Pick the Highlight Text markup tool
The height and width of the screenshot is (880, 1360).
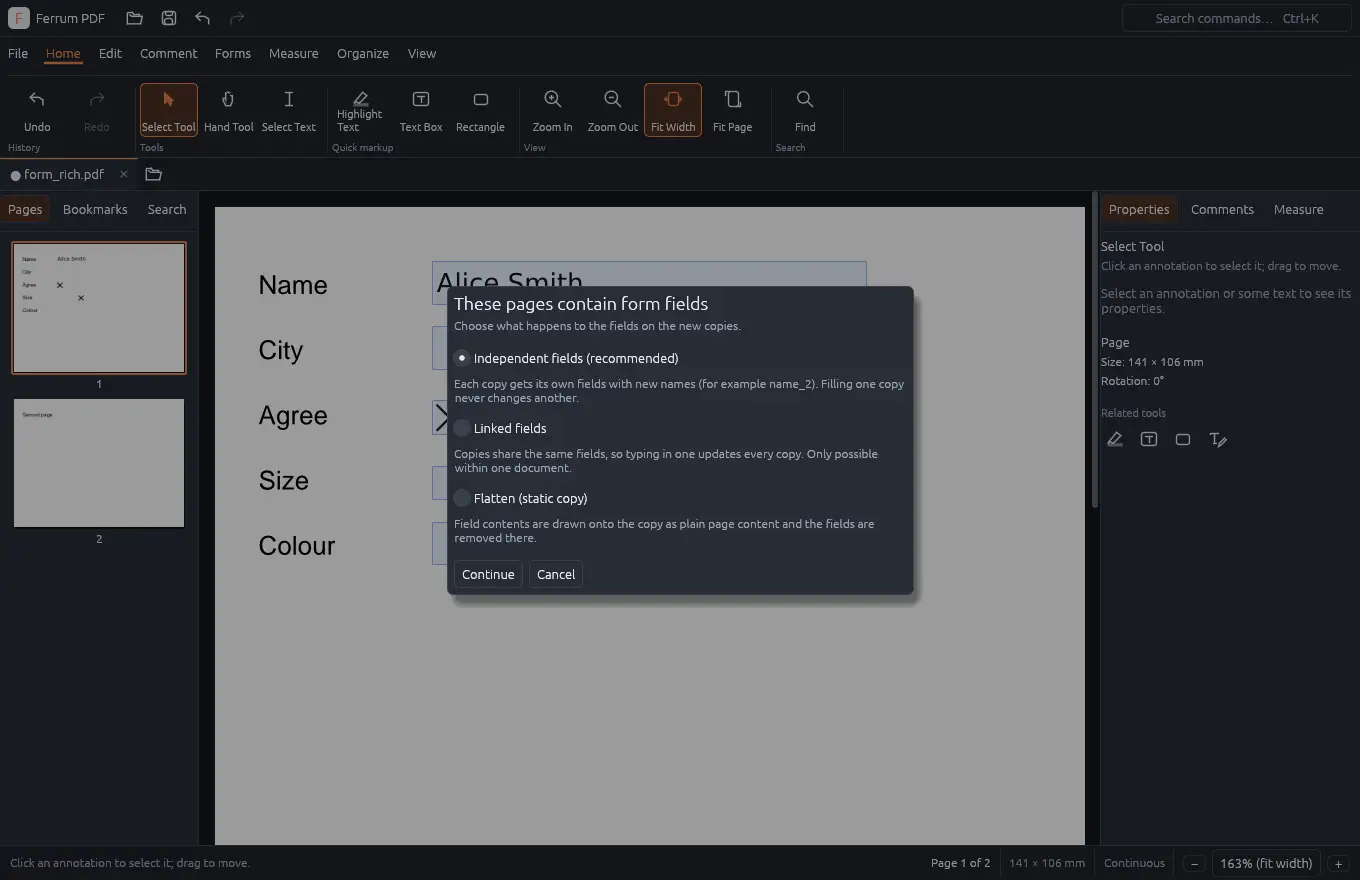click(x=360, y=110)
